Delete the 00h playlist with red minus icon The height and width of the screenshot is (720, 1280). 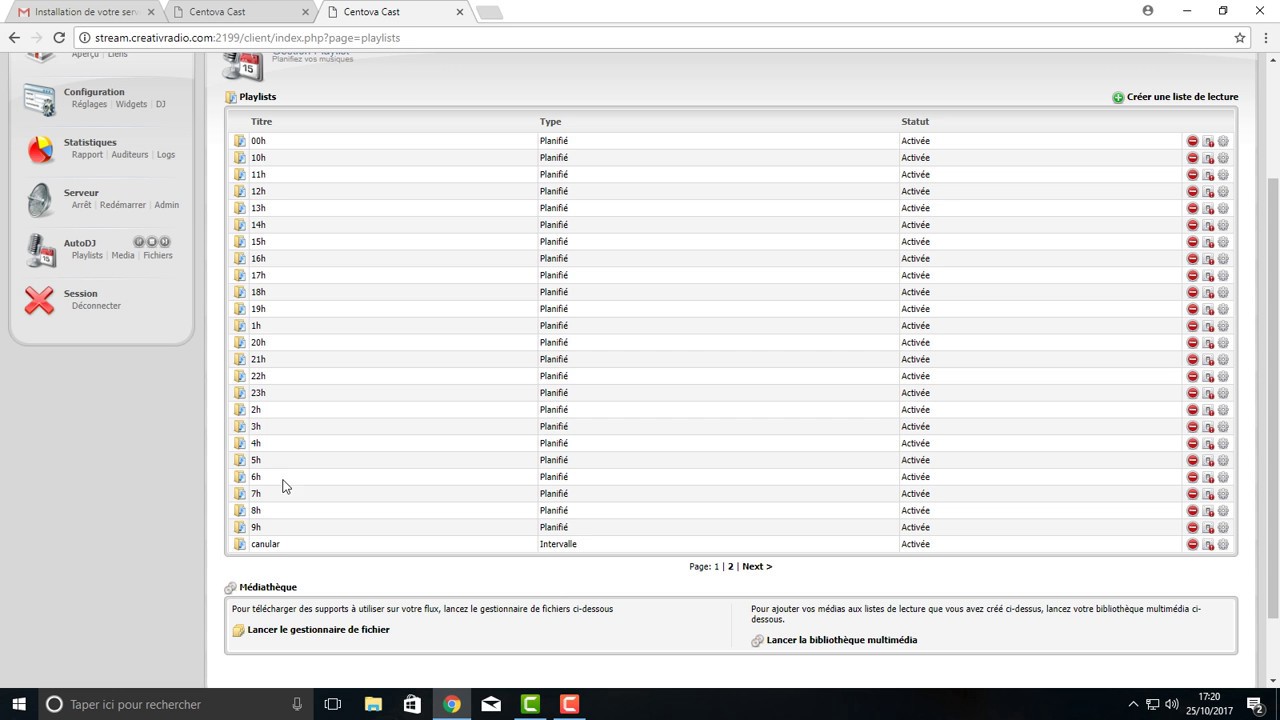[1192, 141]
